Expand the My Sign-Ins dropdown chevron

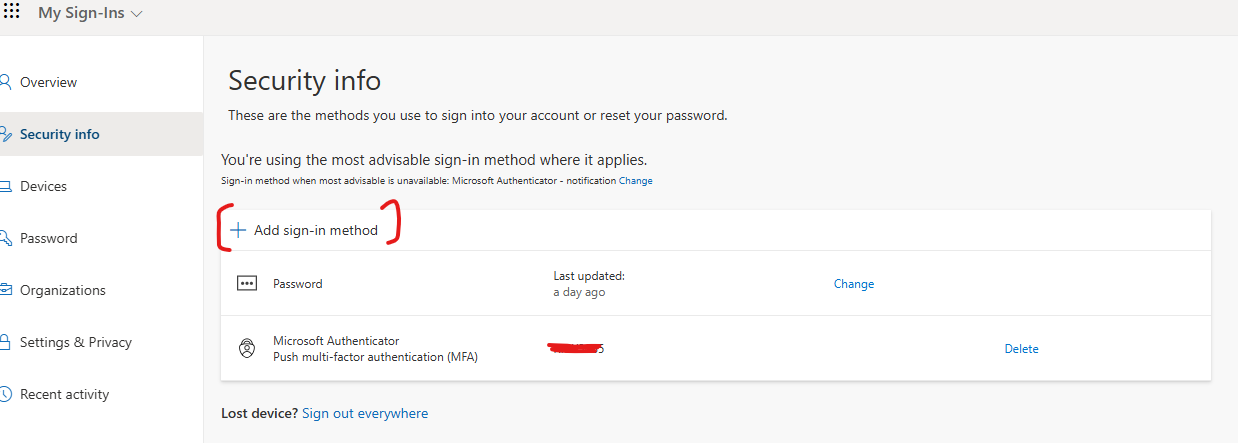[136, 14]
